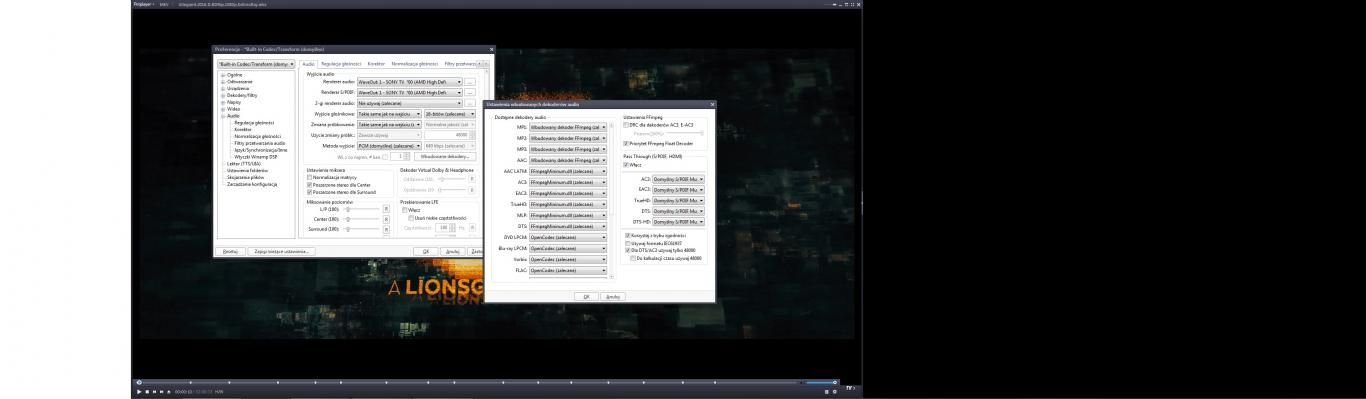Open the Zmiana próbkowania dropdown
The image size is (1366, 399).
click(389, 124)
